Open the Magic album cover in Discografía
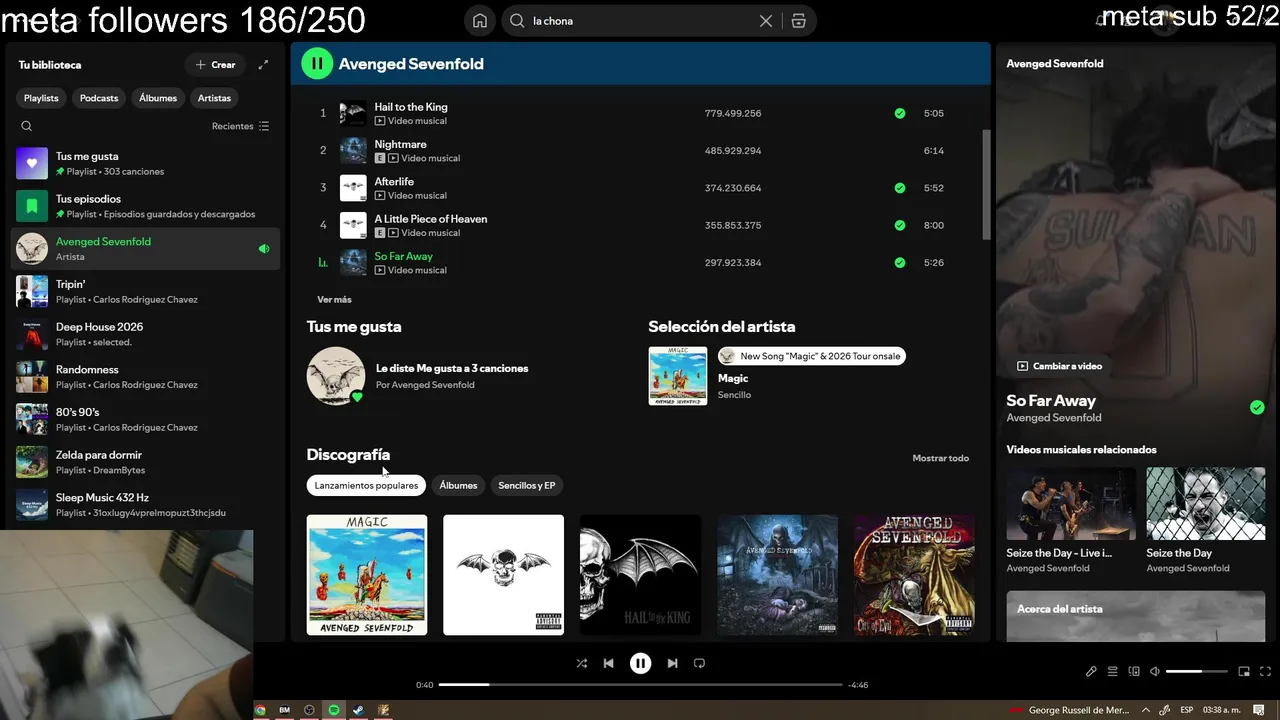 coord(367,575)
